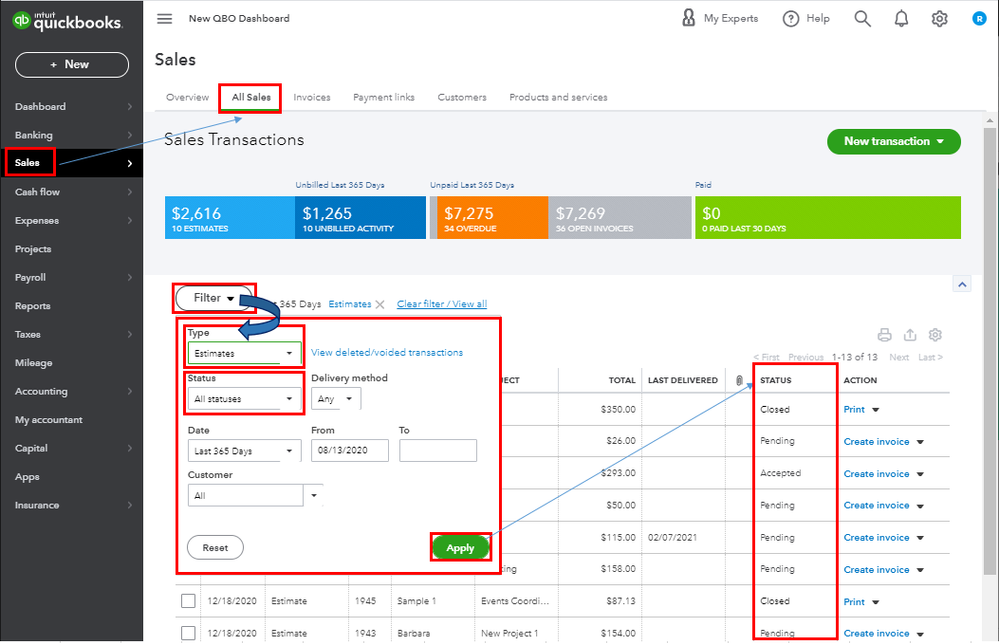Click the $2,616 Estimates tile
This screenshot has height=643, width=999.
[230, 218]
